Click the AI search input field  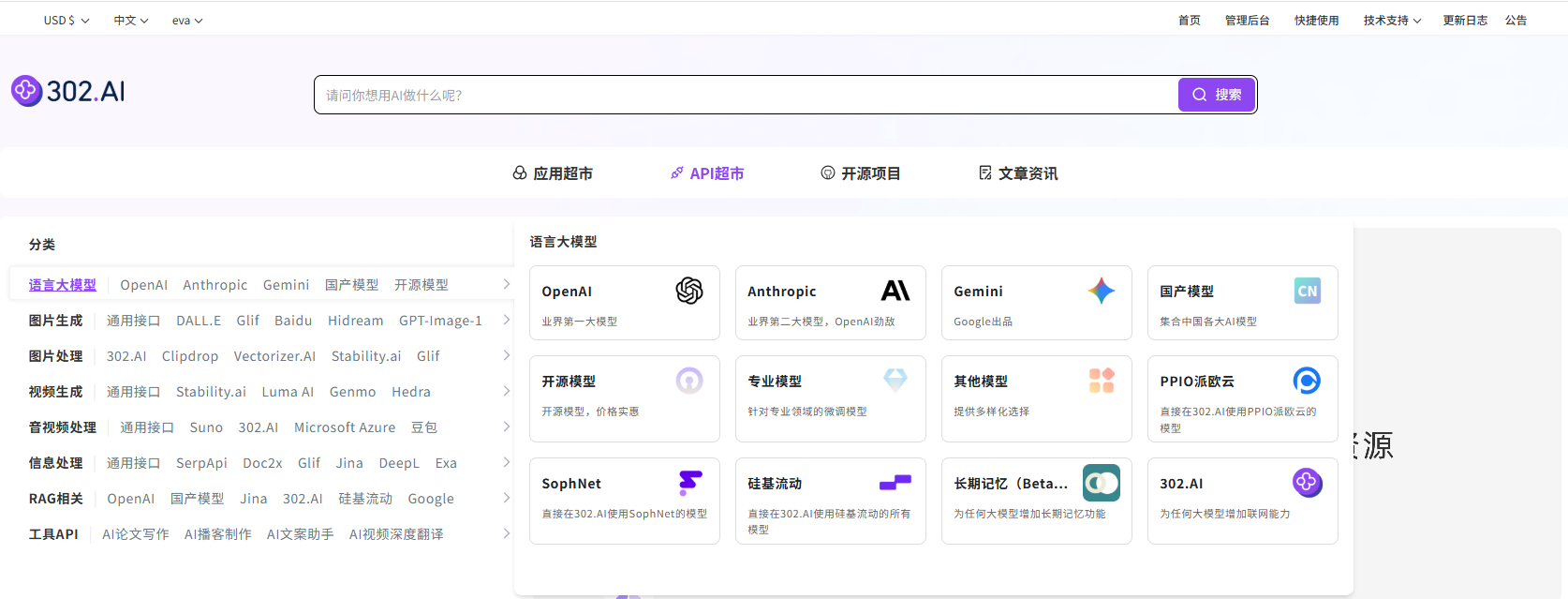747,95
